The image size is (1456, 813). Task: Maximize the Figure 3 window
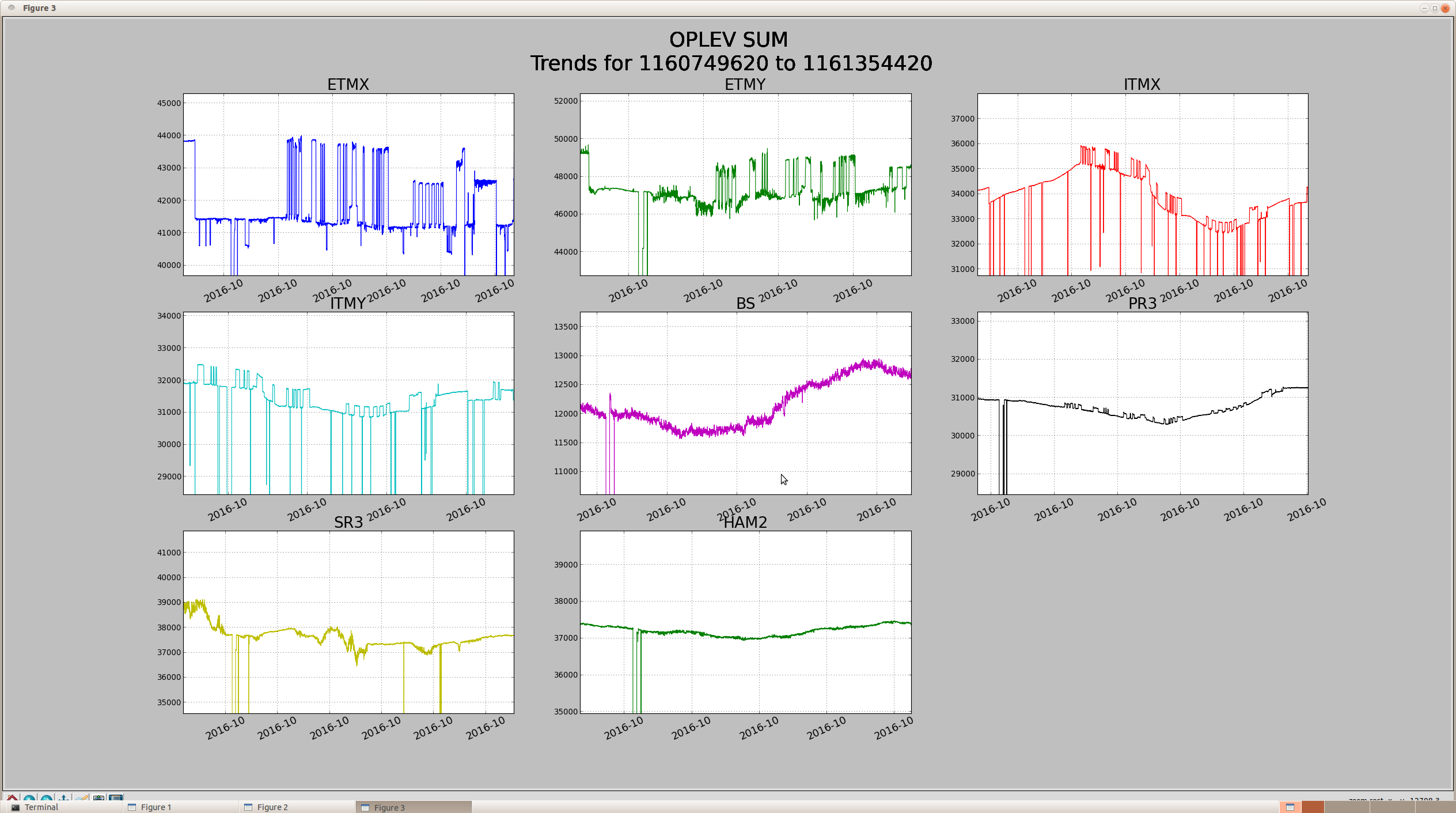[x=1435, y=8]
